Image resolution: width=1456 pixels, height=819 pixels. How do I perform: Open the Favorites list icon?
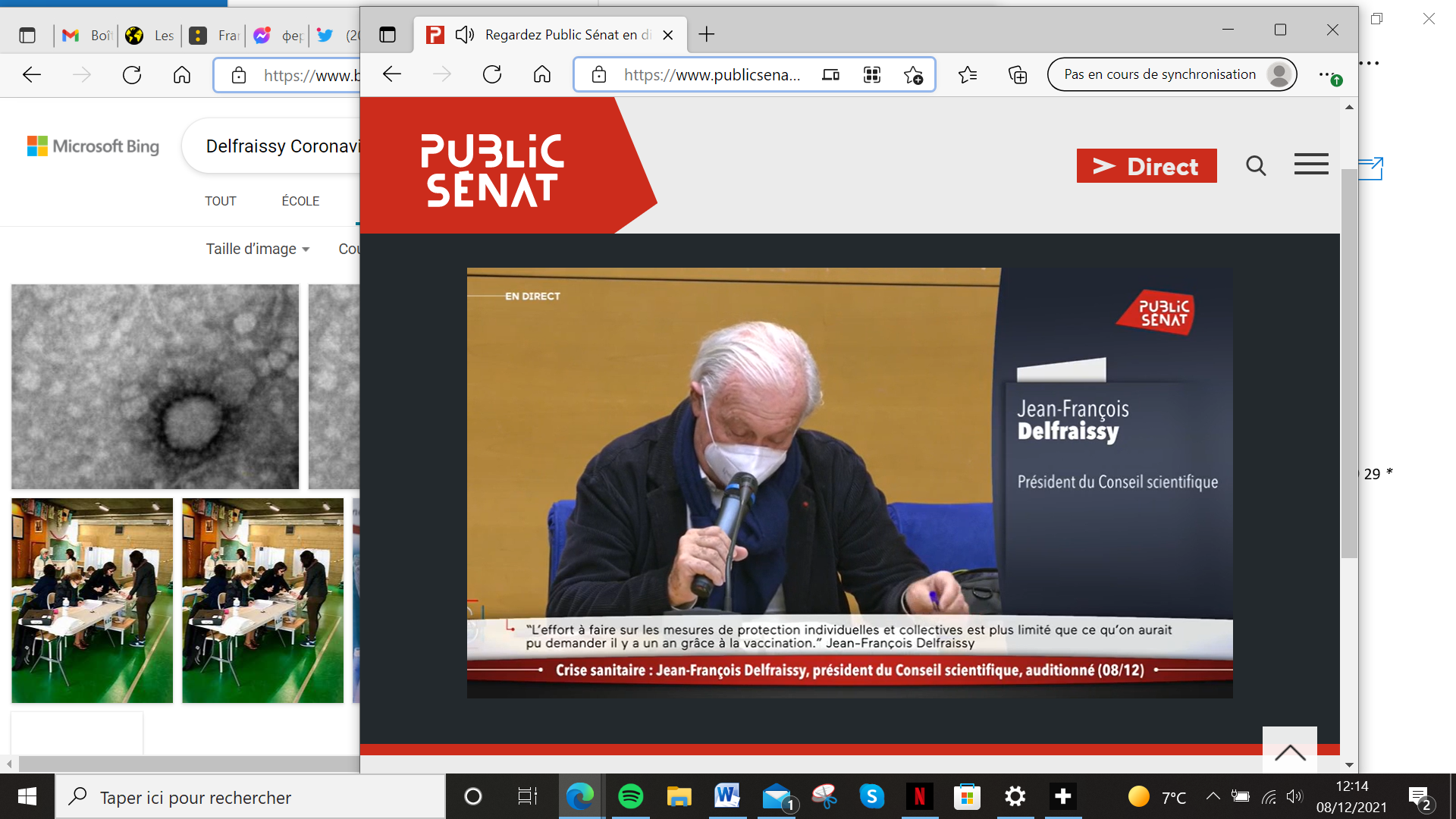(x=967, y=75)
